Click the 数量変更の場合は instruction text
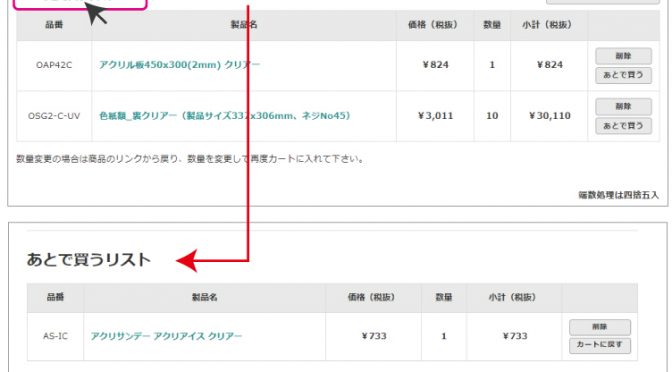This screenshot has width=672, height=372. (x=190, y=159)
